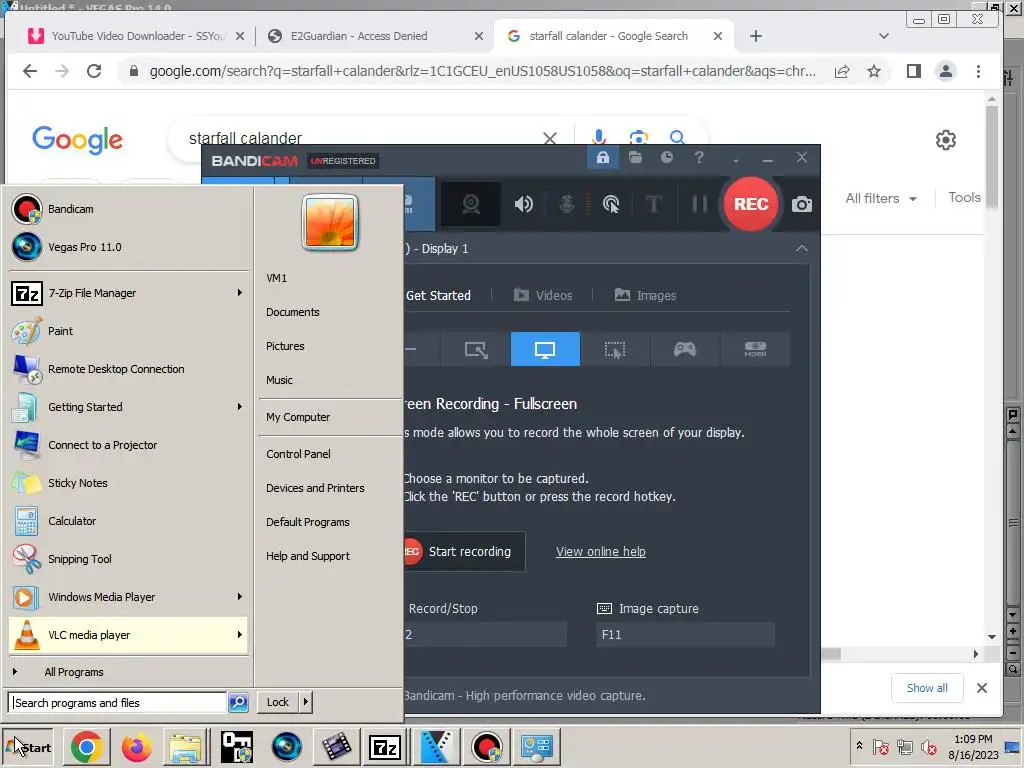Launch Calculator from Start menu
This screenshot has width=1024, height=768.
[x=128, y=521]
